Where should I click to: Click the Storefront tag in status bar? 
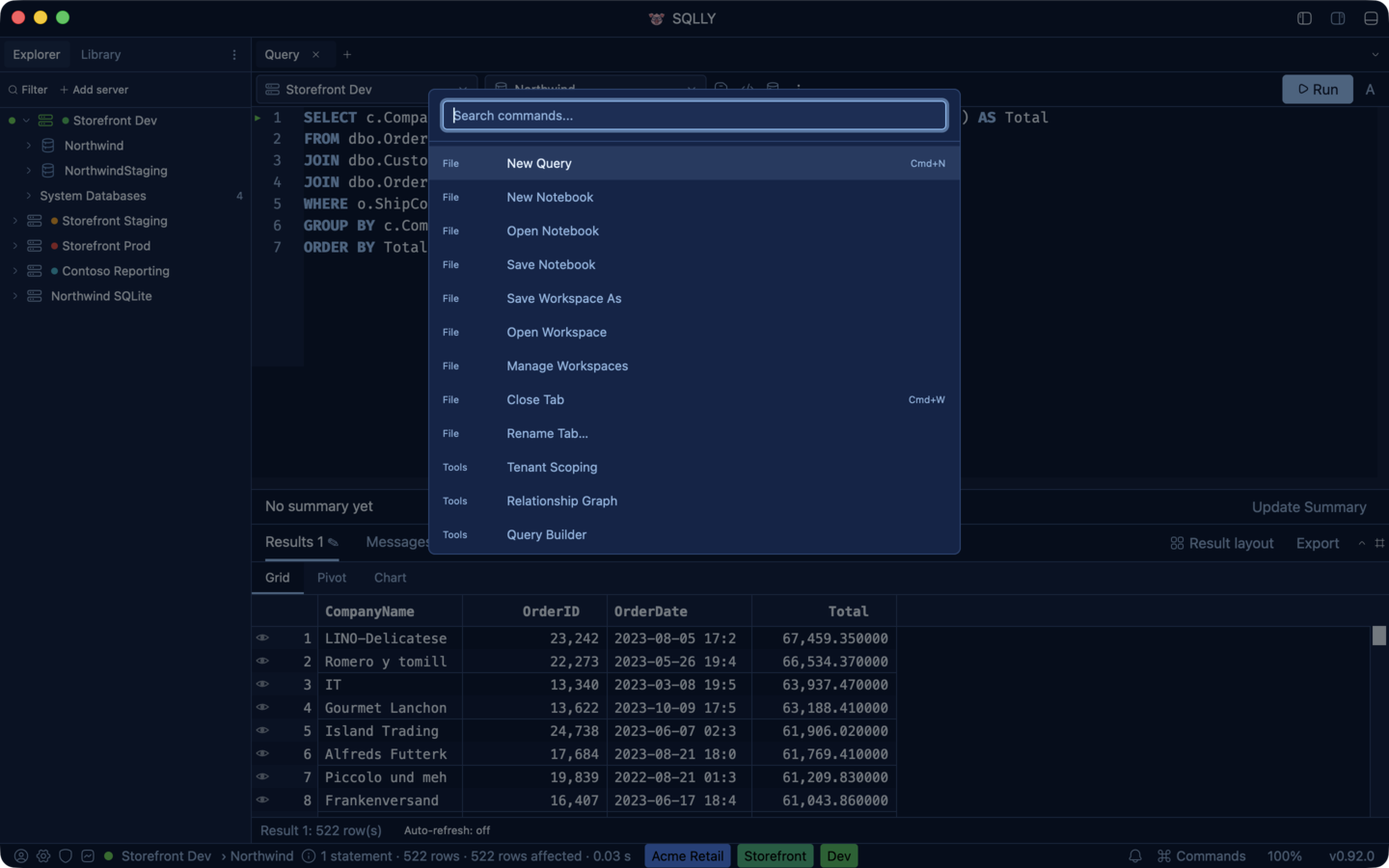tap(776, 856)
